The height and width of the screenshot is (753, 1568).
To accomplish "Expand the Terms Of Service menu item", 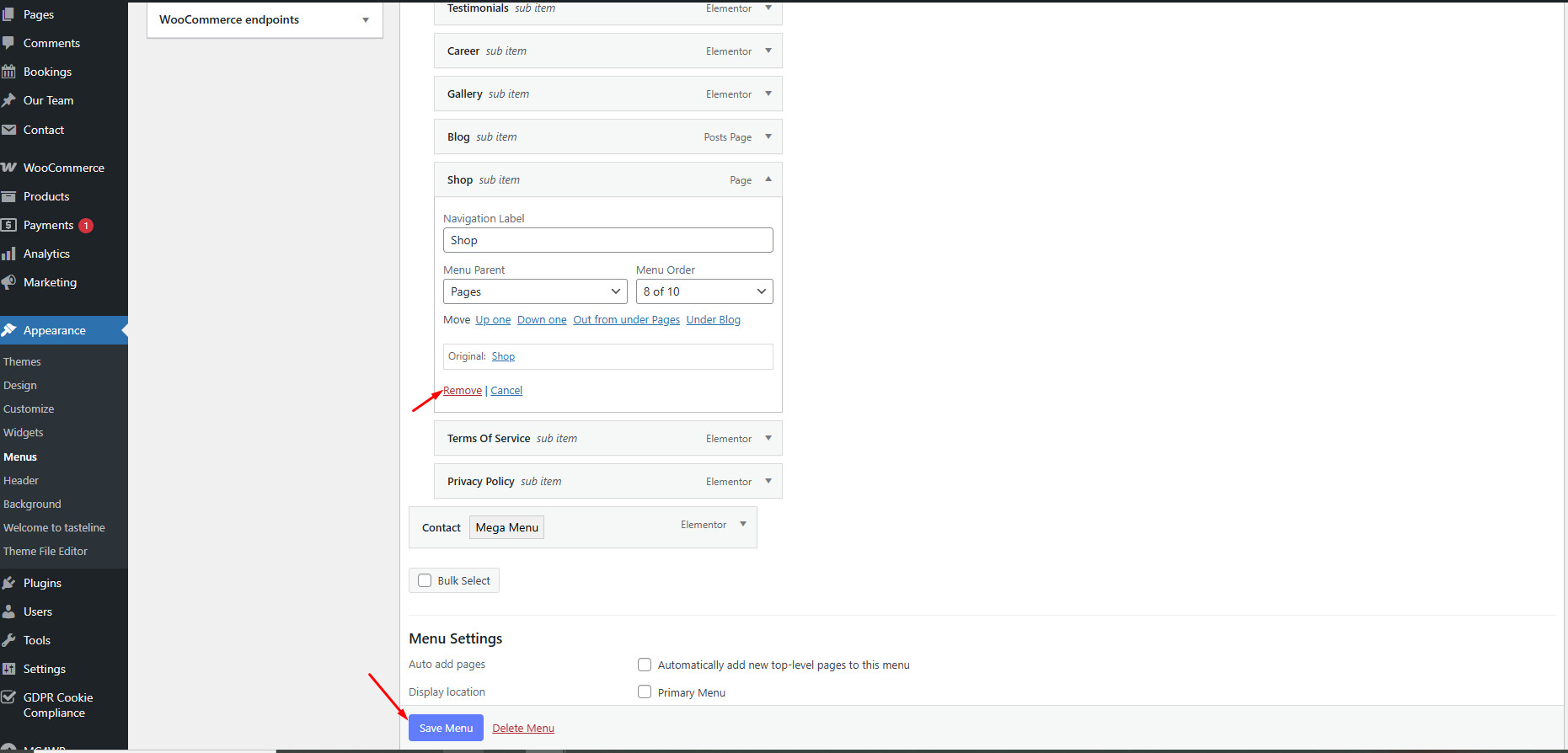I will (768, 438).
